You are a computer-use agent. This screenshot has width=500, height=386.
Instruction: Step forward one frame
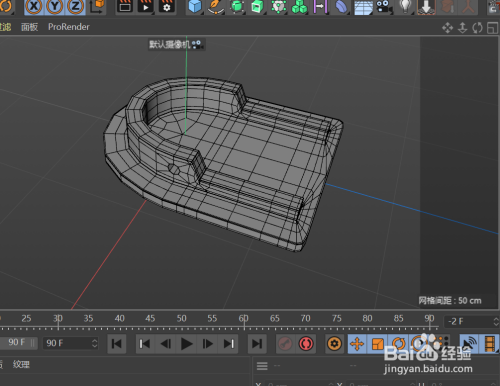pyautogui.click(x=207, y=344)
